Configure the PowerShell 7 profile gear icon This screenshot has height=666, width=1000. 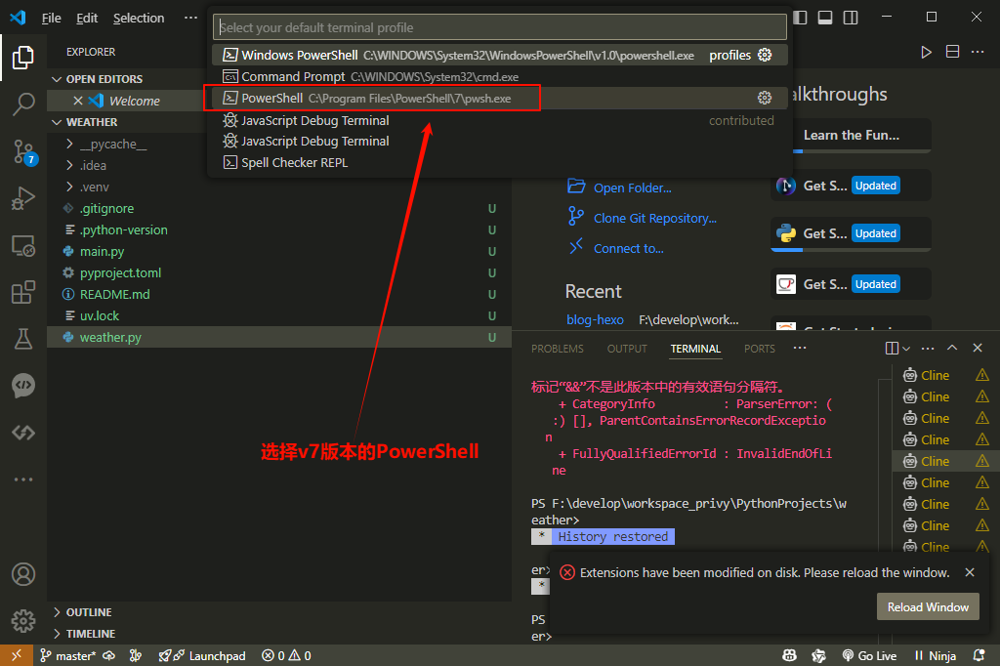(764, 98)
